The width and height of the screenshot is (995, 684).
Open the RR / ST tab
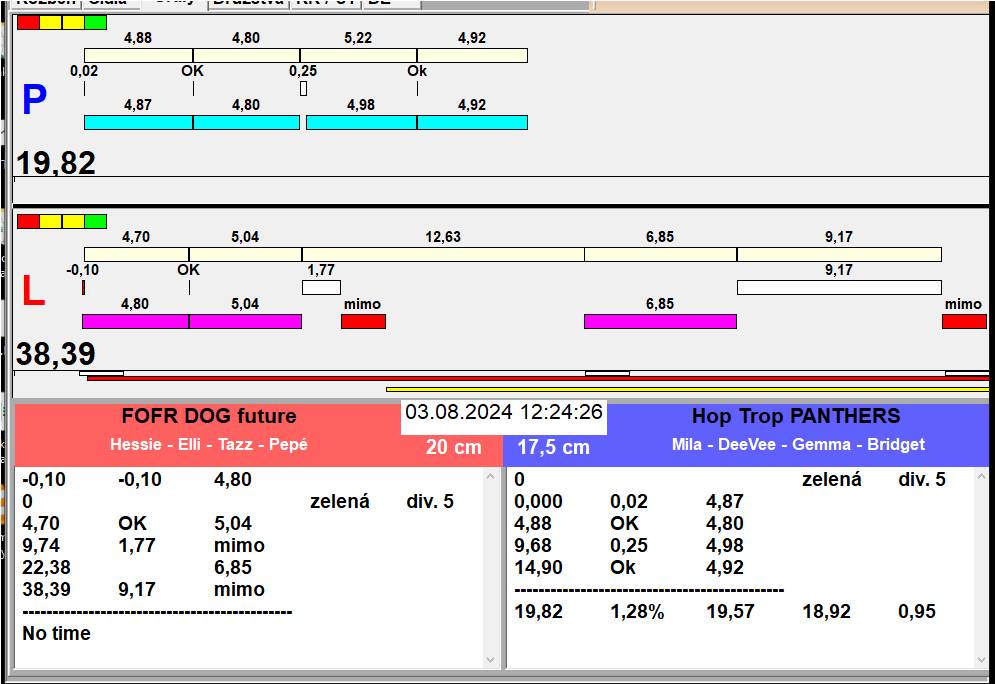[x=325, y=3]
